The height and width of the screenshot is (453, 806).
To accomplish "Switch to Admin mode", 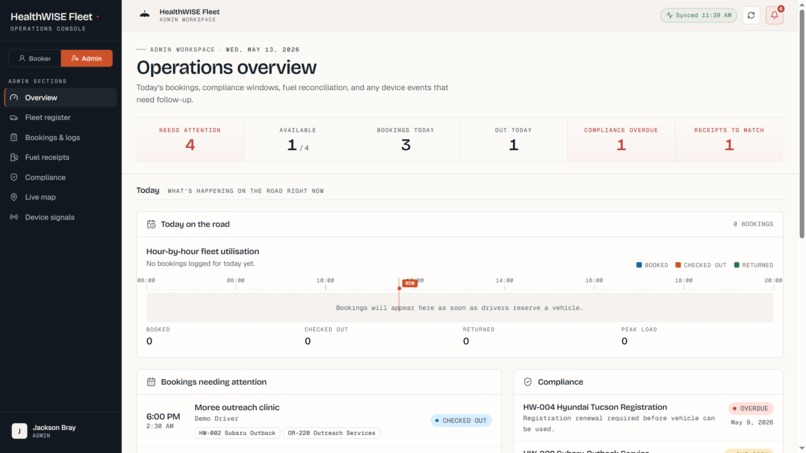I will [86, 59].
